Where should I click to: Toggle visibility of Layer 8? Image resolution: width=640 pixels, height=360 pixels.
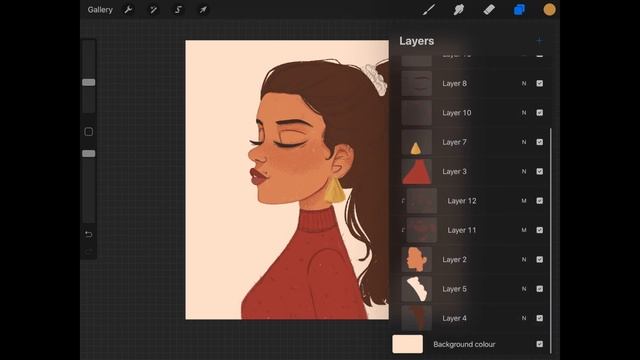(540, 83)
